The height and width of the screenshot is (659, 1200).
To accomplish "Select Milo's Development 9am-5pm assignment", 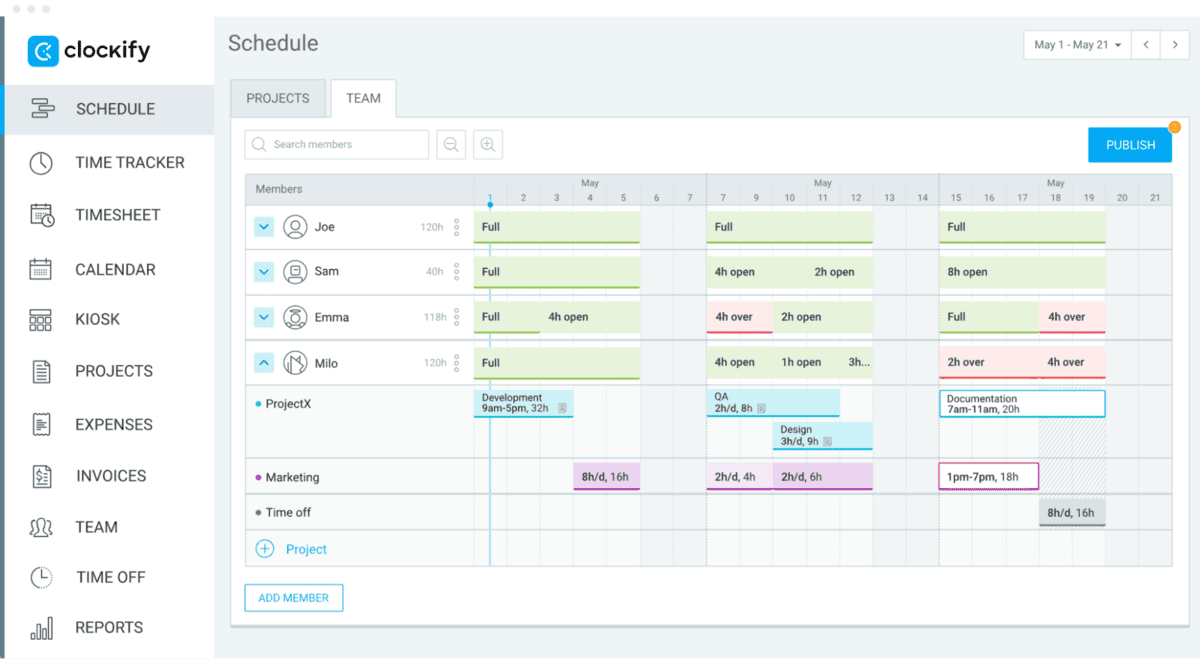I will [x=523, y=403].
